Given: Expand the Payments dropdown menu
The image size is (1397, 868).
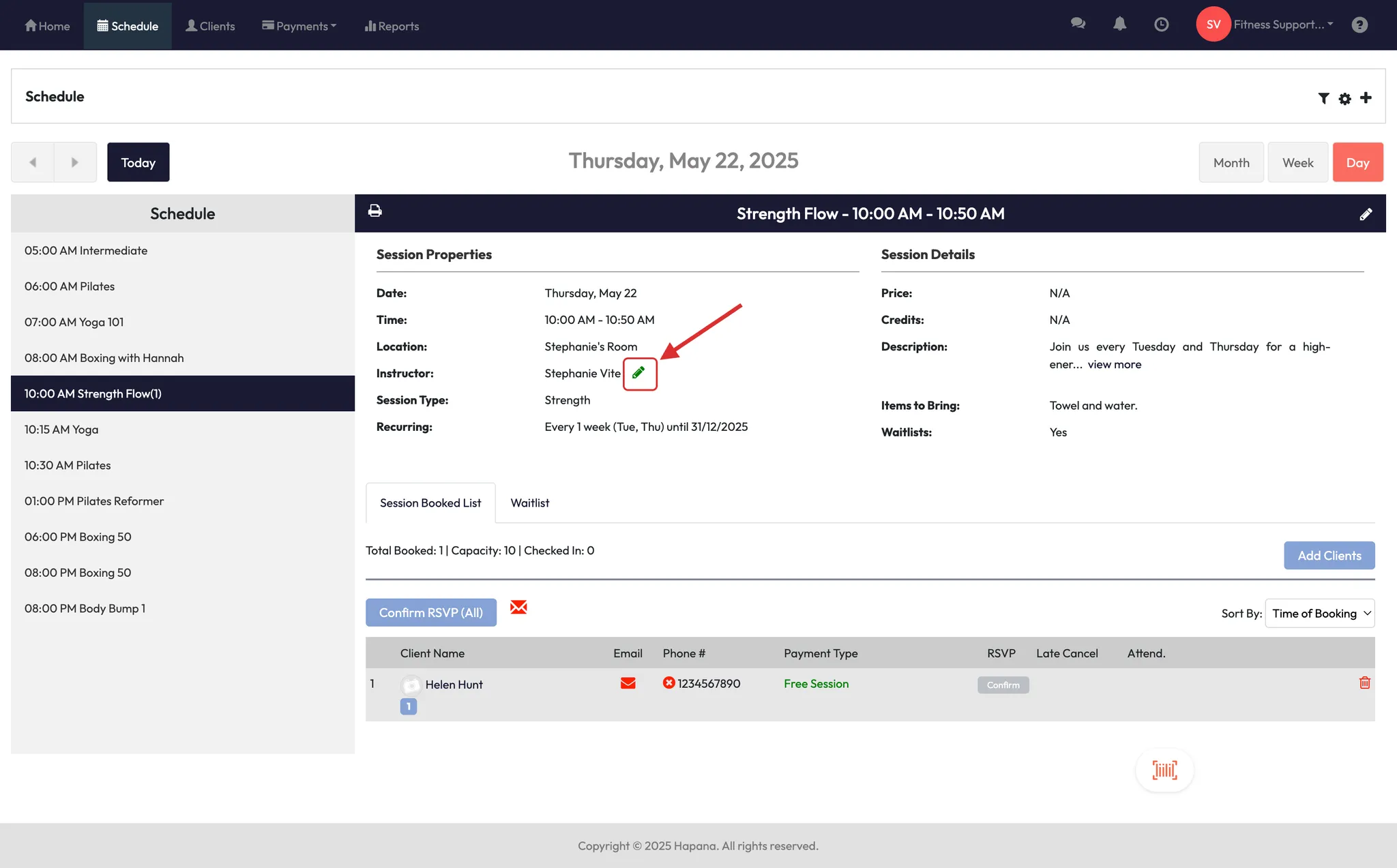Looking at the screenshot, I should pyautogui.click(x=299, y=26).
